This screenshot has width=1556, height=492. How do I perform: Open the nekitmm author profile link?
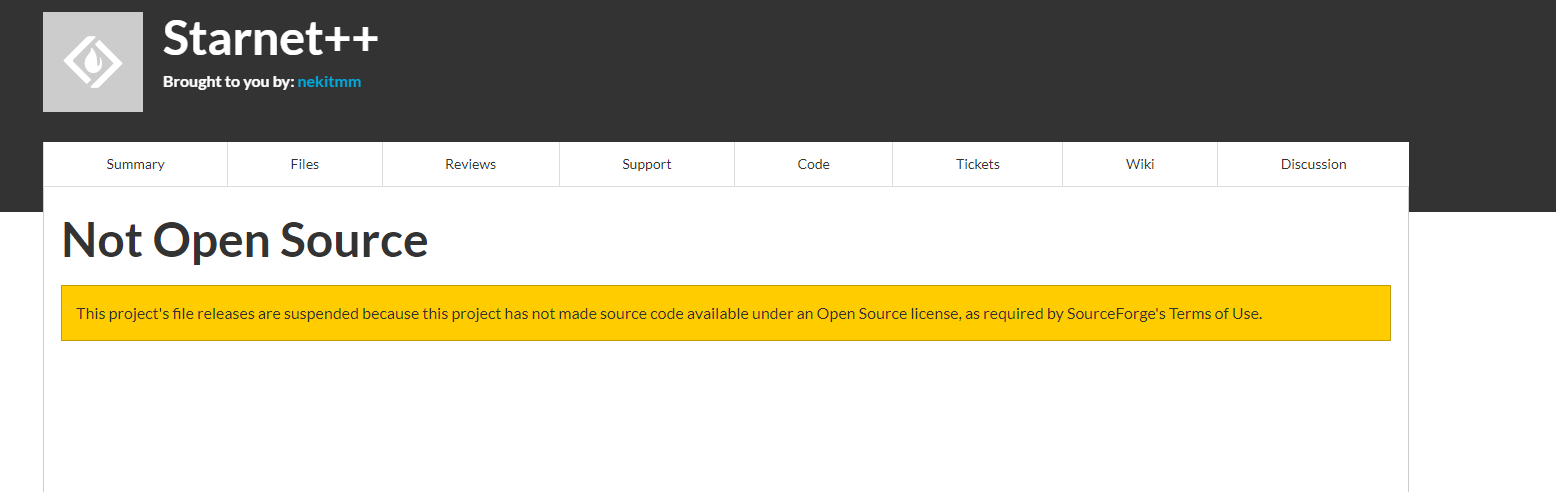329,82
